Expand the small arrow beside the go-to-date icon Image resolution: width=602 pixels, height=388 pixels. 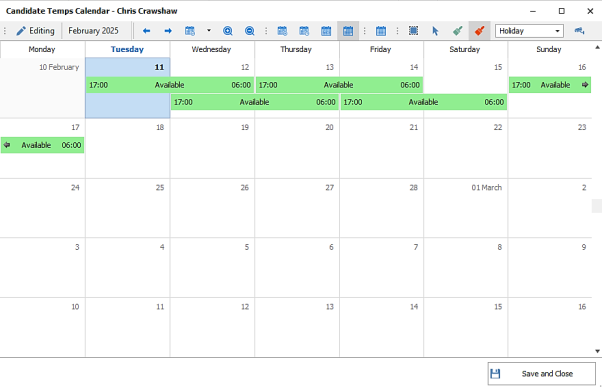point(209,30)
